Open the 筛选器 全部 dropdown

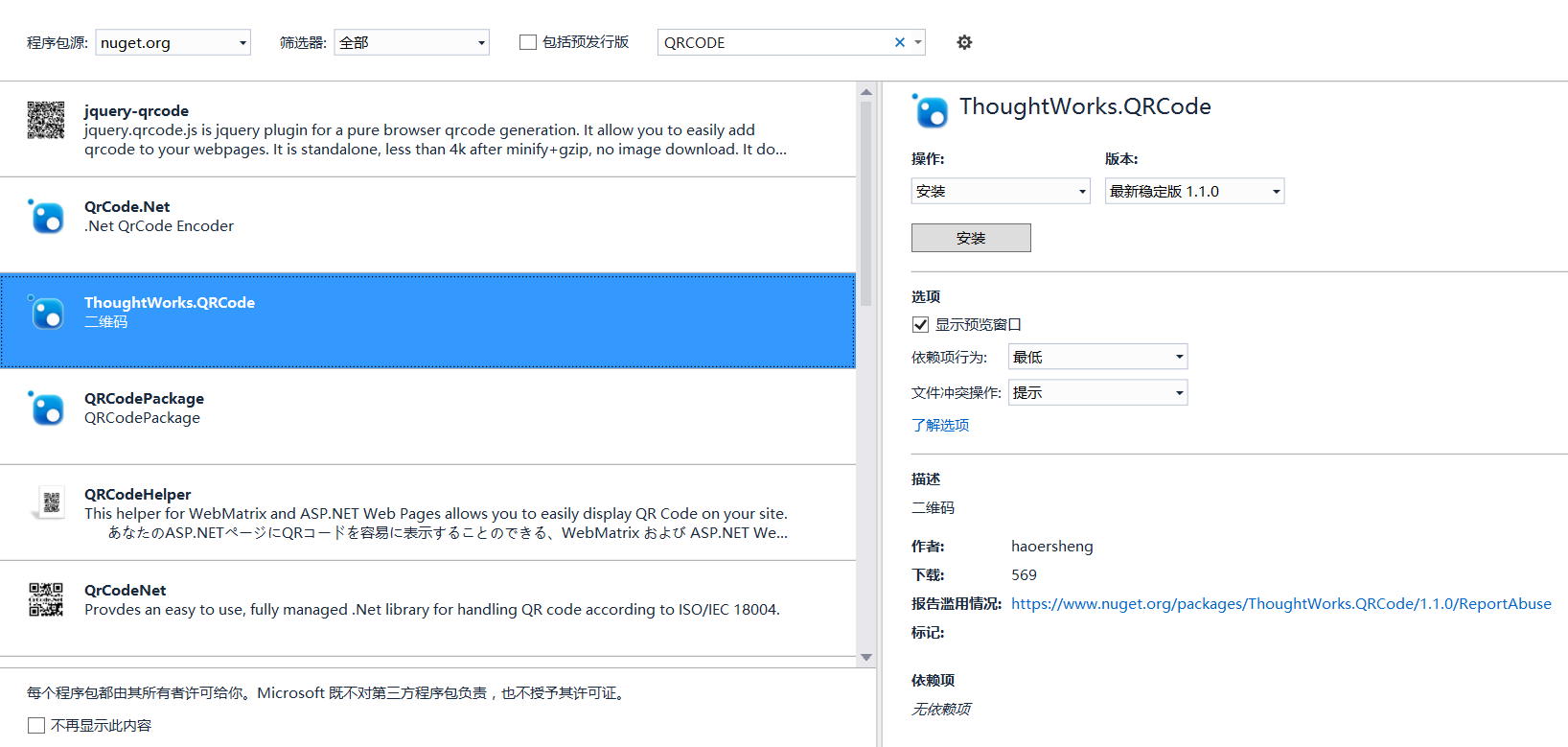[x=411, y=42]
